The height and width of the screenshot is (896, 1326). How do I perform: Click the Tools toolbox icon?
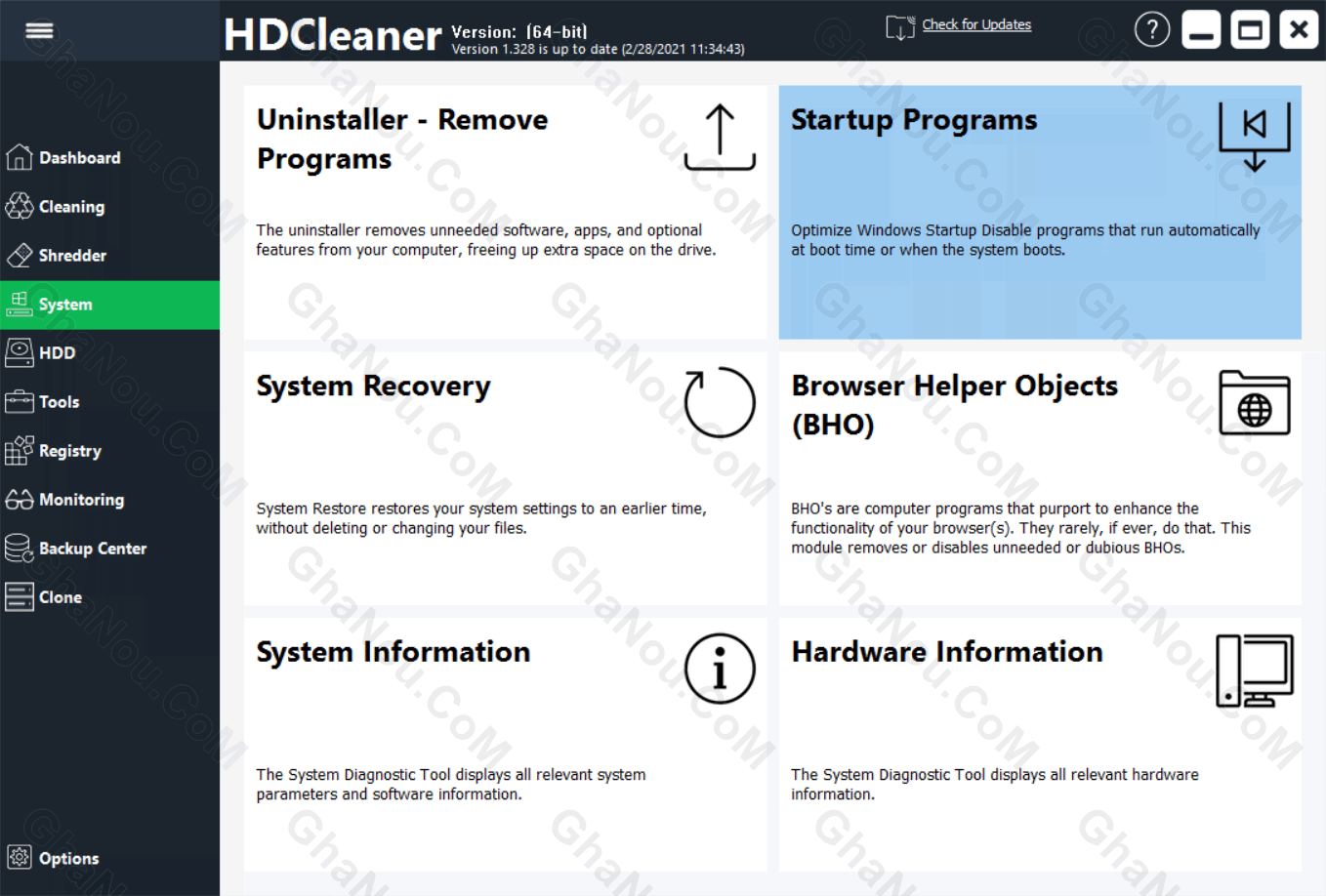[x=19, y=401]
